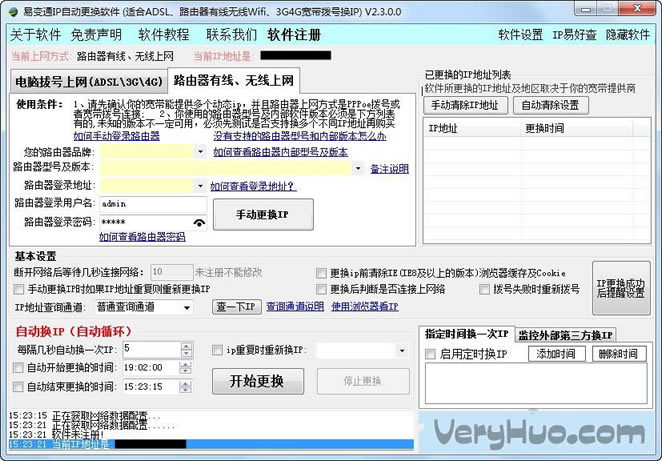The height and width of the screenshot is (461, 662).
Task: Enable 启用定时换IP checkbox
Action: coord(430,354)
